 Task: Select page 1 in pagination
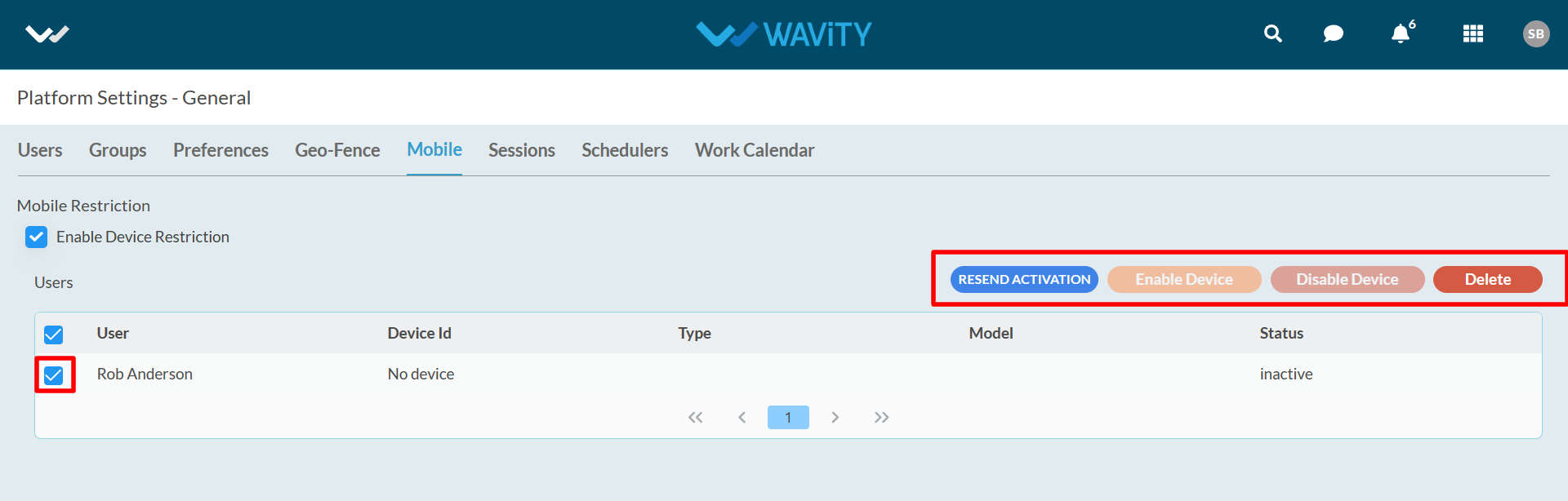pos(788,418)
